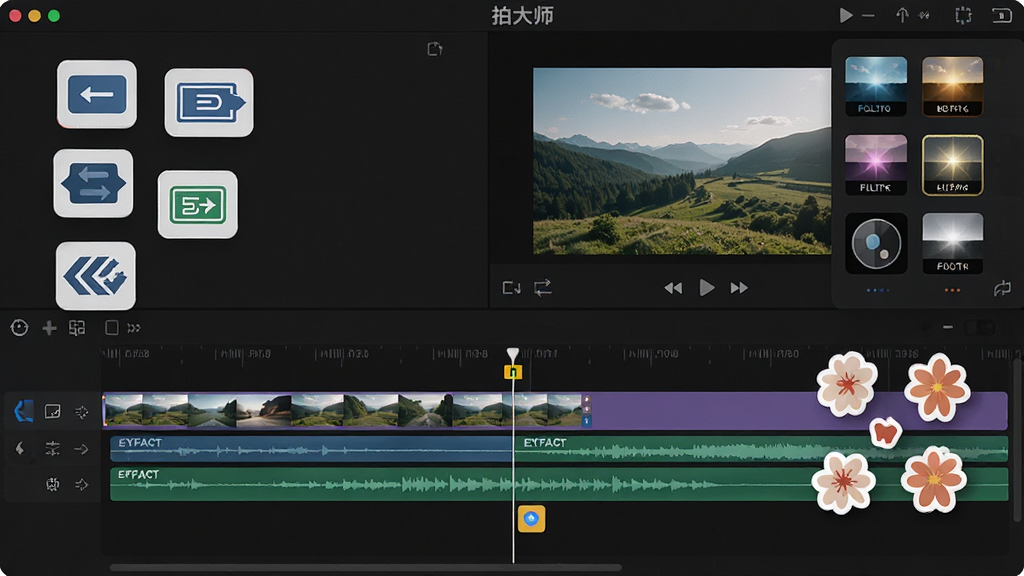Select the FOOTR white flare effect
Screen dimensions: 1024x576
(x=952, y=243)
